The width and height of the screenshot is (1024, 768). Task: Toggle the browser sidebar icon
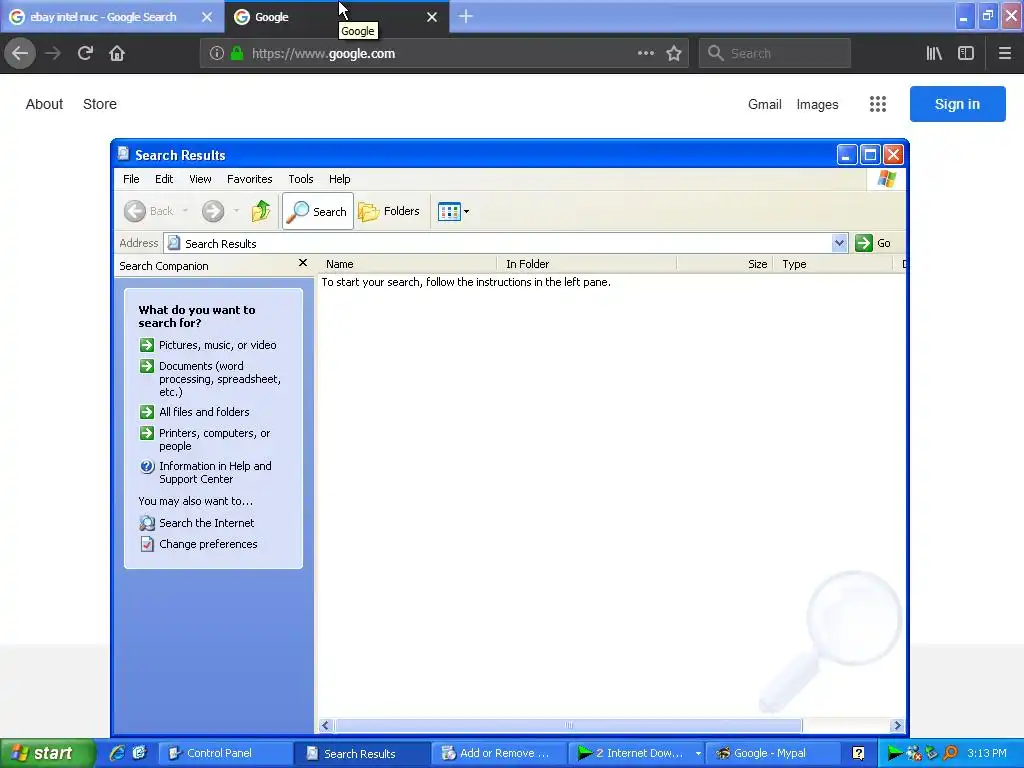coord(966,54)
